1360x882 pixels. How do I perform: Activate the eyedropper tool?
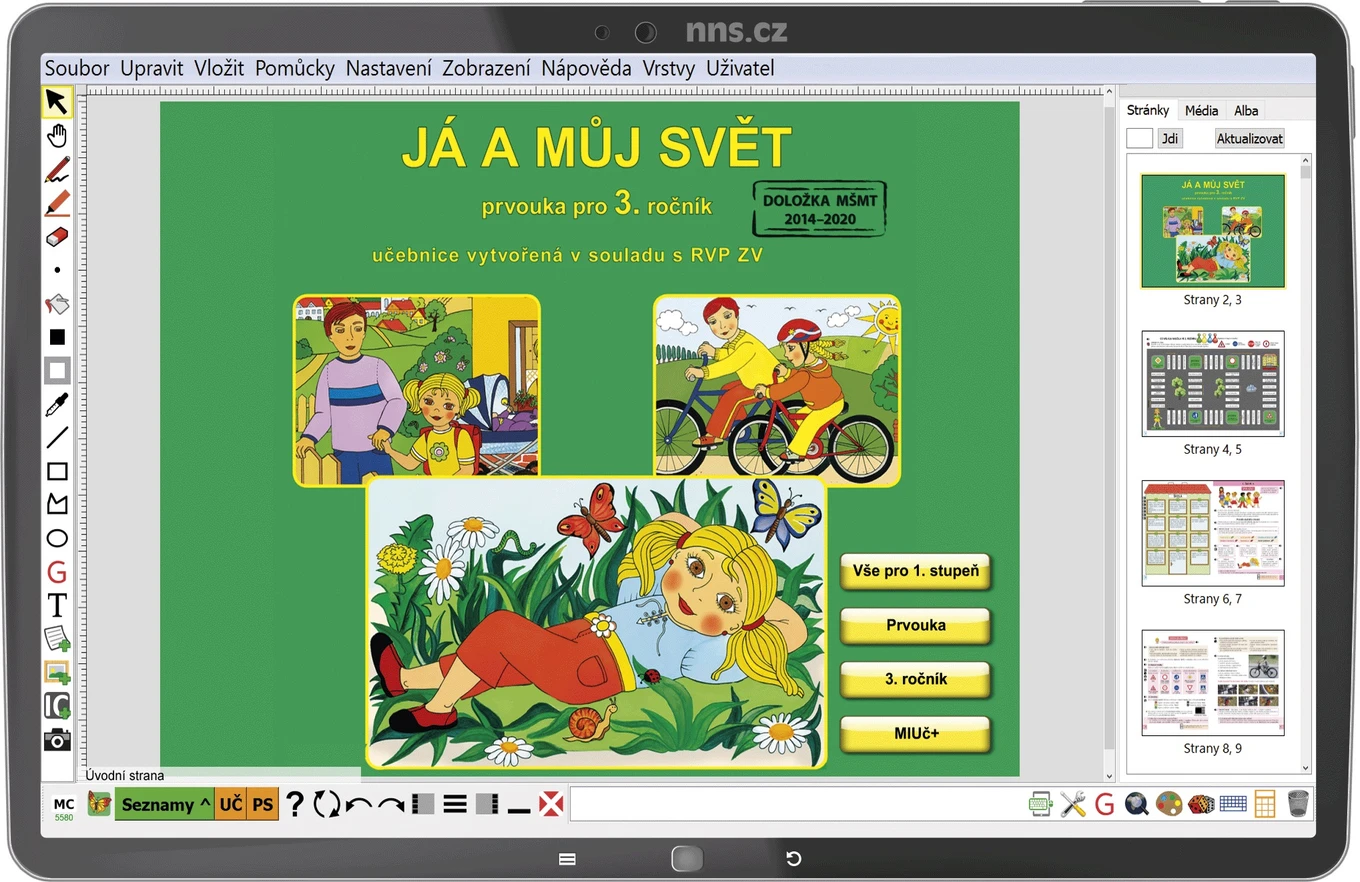(x=57, y=404)
